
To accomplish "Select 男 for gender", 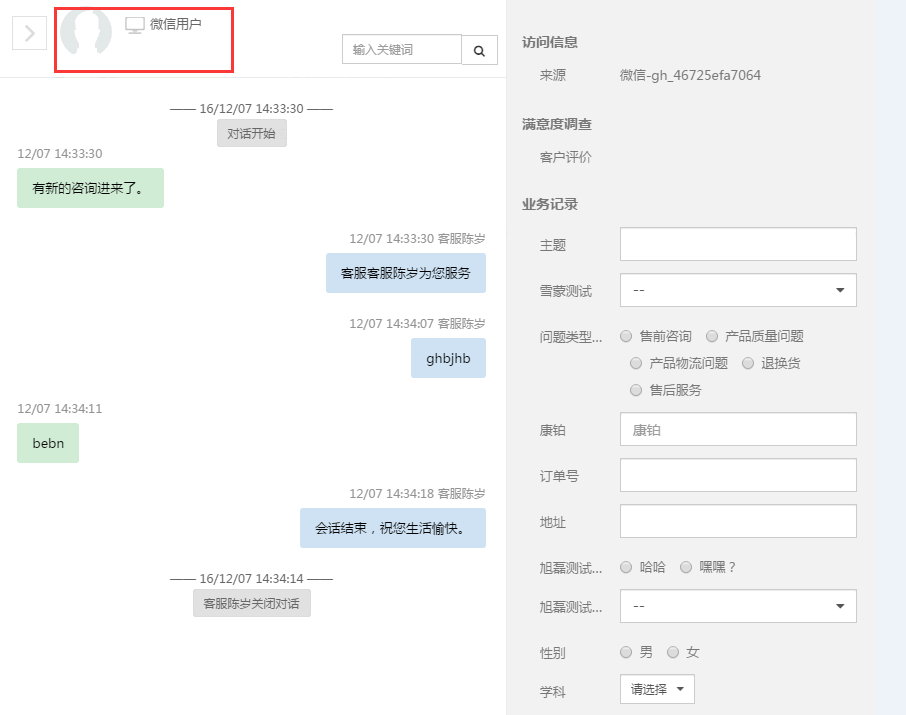I will click(x=626, y=652).
